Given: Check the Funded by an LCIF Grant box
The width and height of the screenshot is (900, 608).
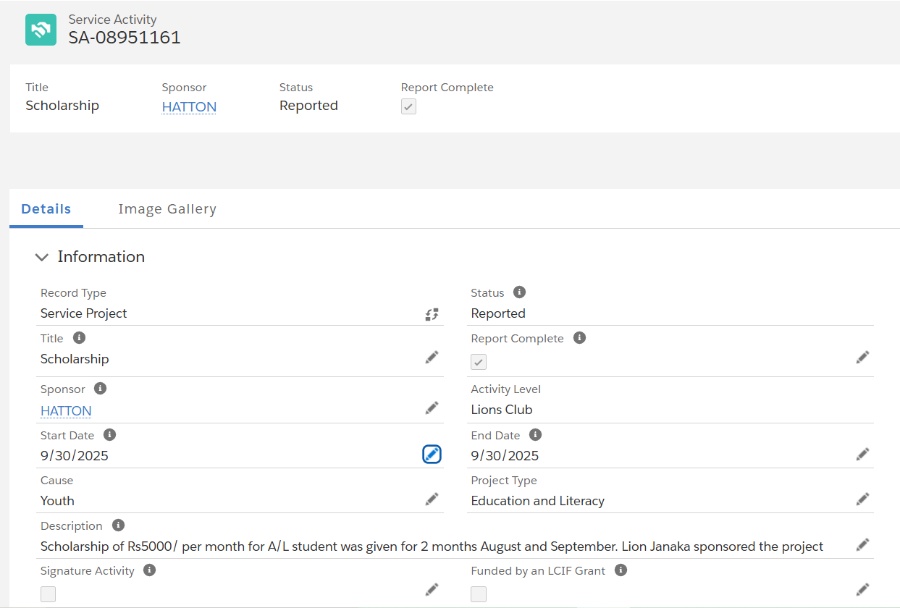Looking at the screenshot, I should 479,594.
